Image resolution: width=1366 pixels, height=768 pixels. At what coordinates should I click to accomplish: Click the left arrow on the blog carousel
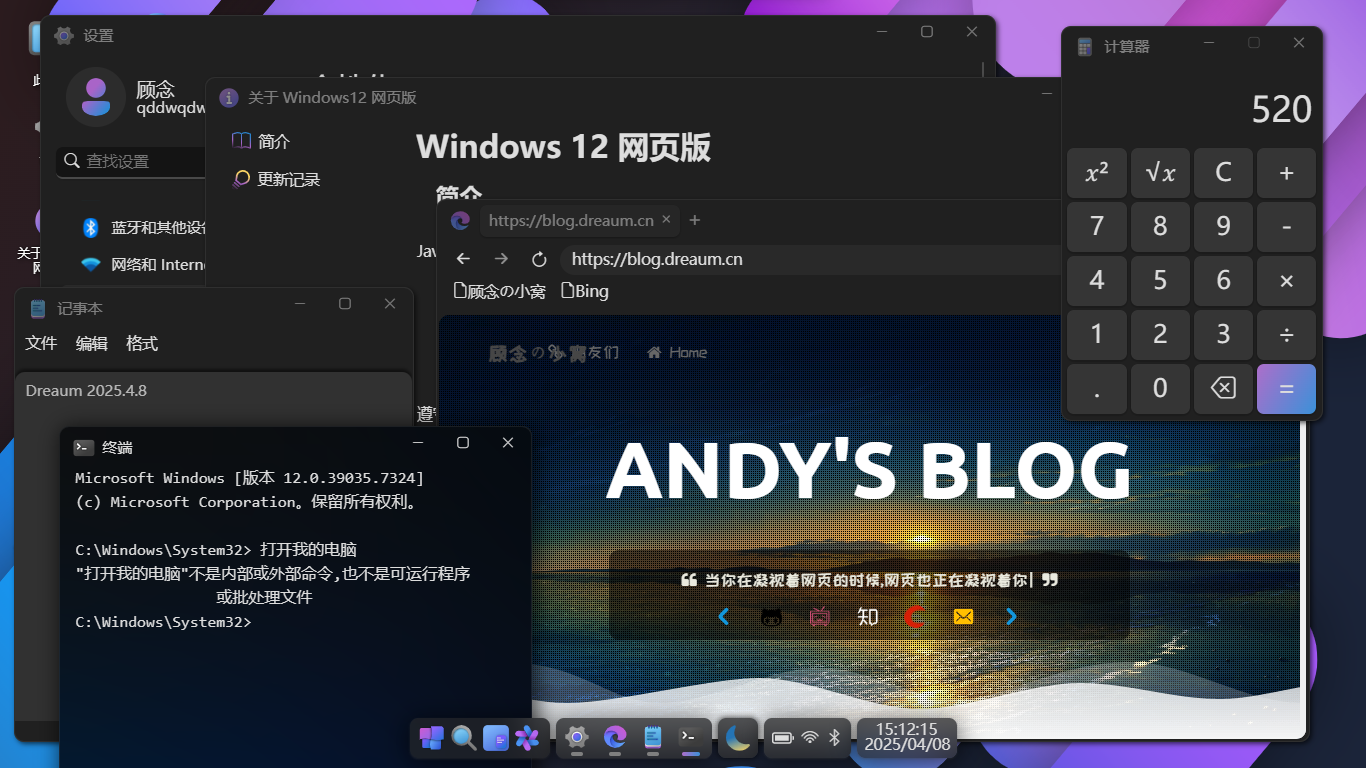(x=723, y=617)
